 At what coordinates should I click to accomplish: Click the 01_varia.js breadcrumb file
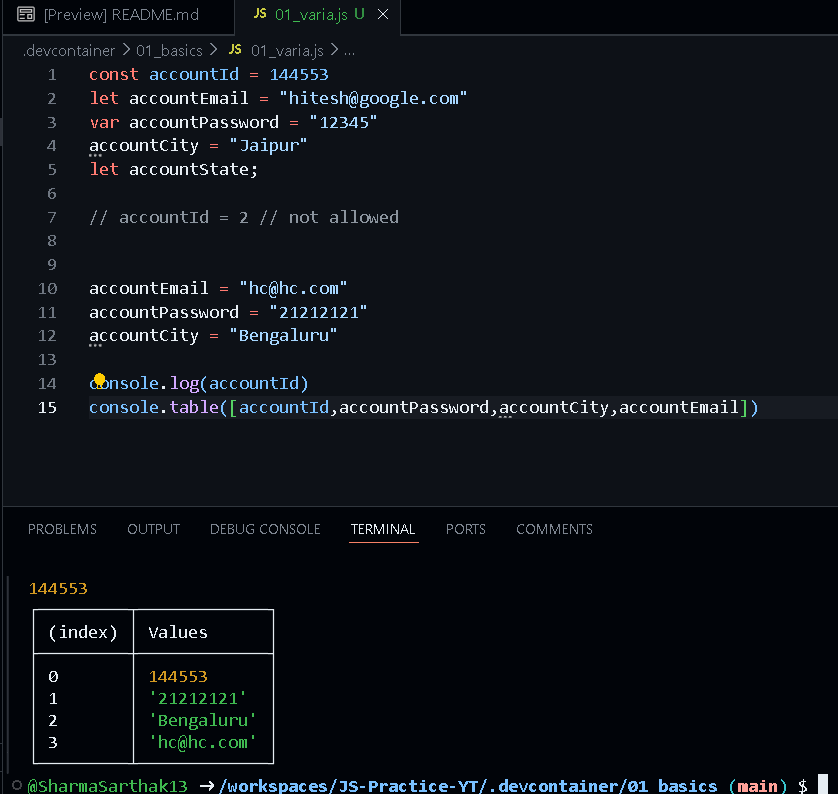[287, 51]
